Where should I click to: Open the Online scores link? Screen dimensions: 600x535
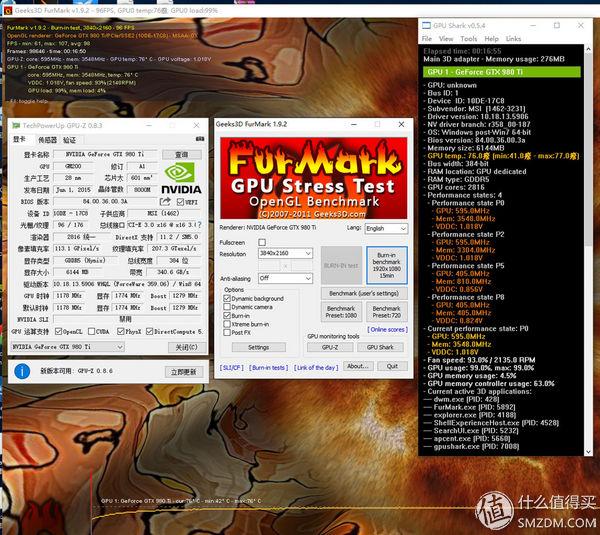(x=388, y=329)
